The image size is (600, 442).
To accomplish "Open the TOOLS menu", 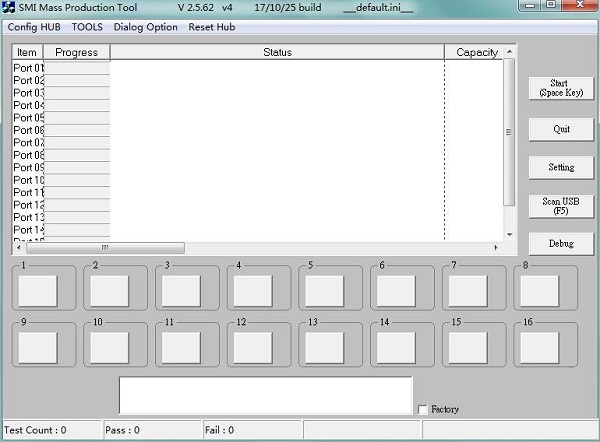I will click(87, 27).
